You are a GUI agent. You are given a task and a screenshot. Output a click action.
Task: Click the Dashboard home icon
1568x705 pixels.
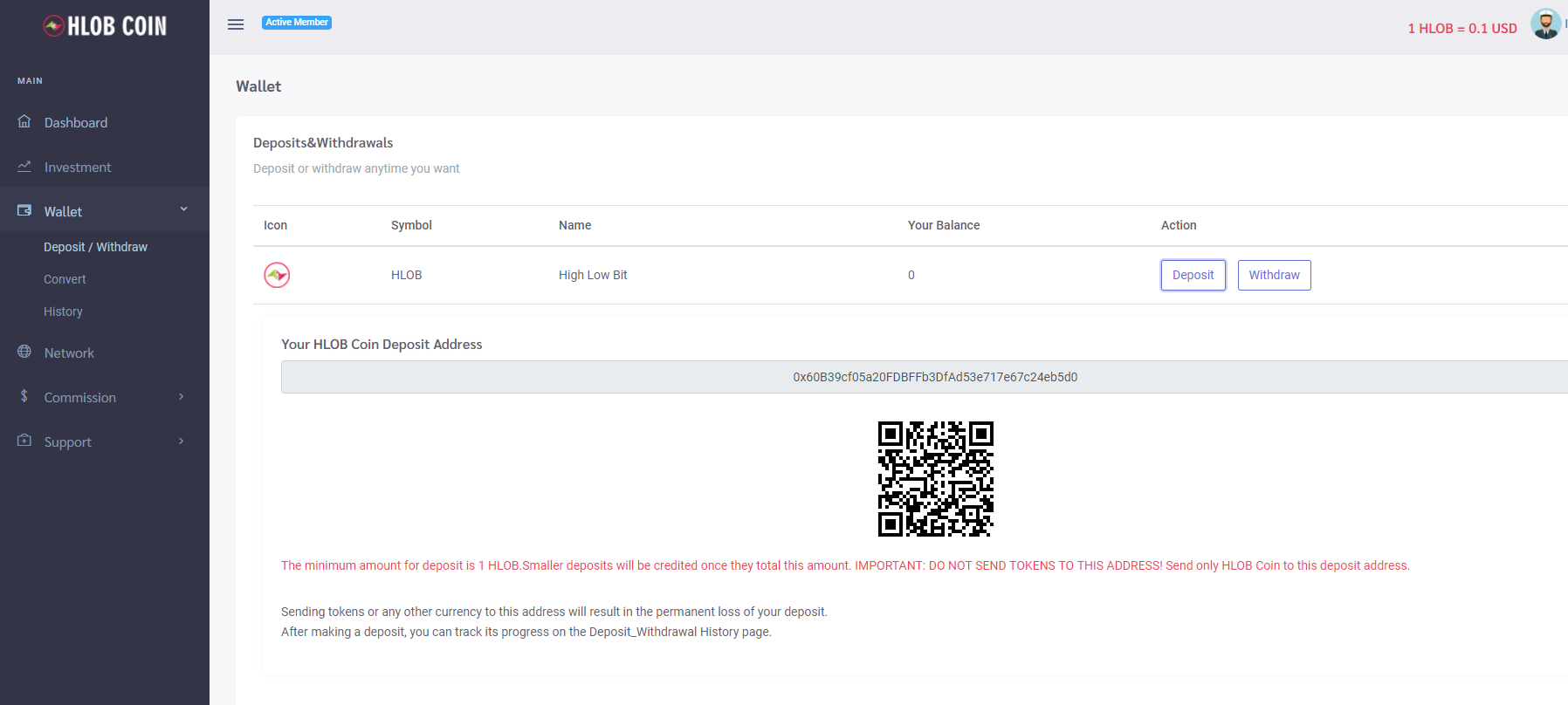24,121
